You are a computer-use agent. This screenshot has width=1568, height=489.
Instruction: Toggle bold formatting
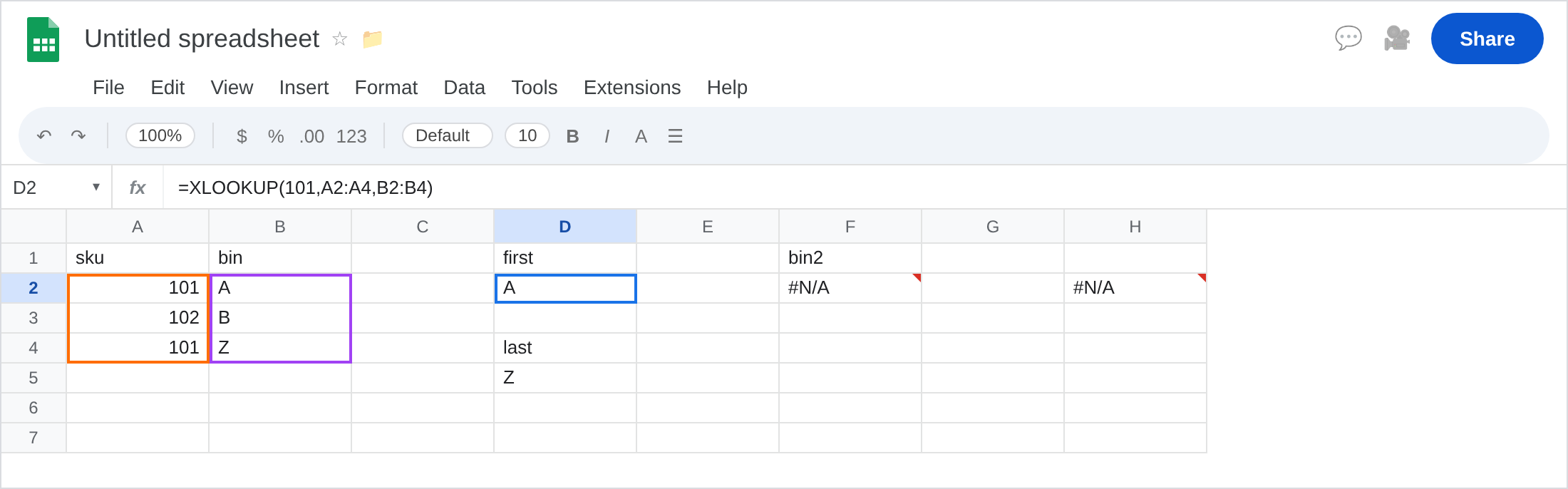click(572, 136)
